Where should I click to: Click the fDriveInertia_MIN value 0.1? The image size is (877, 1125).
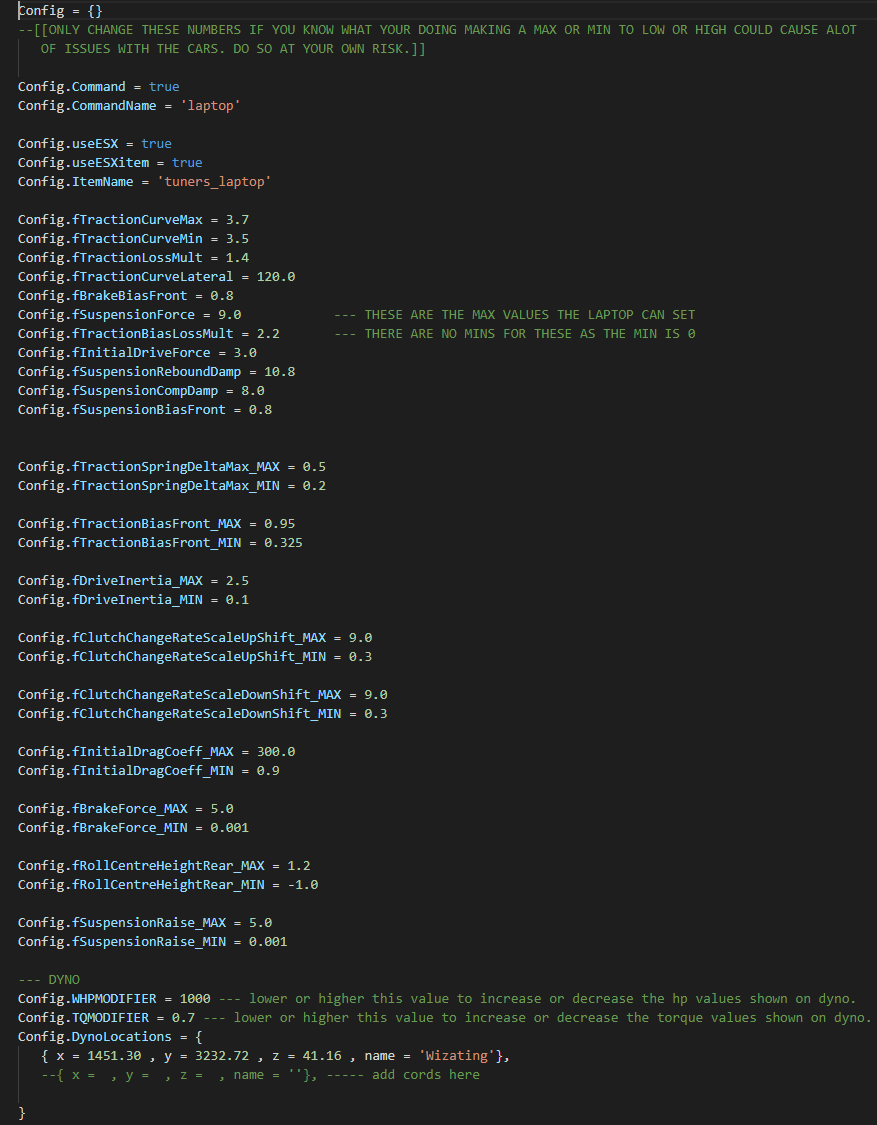pos(238,600)
